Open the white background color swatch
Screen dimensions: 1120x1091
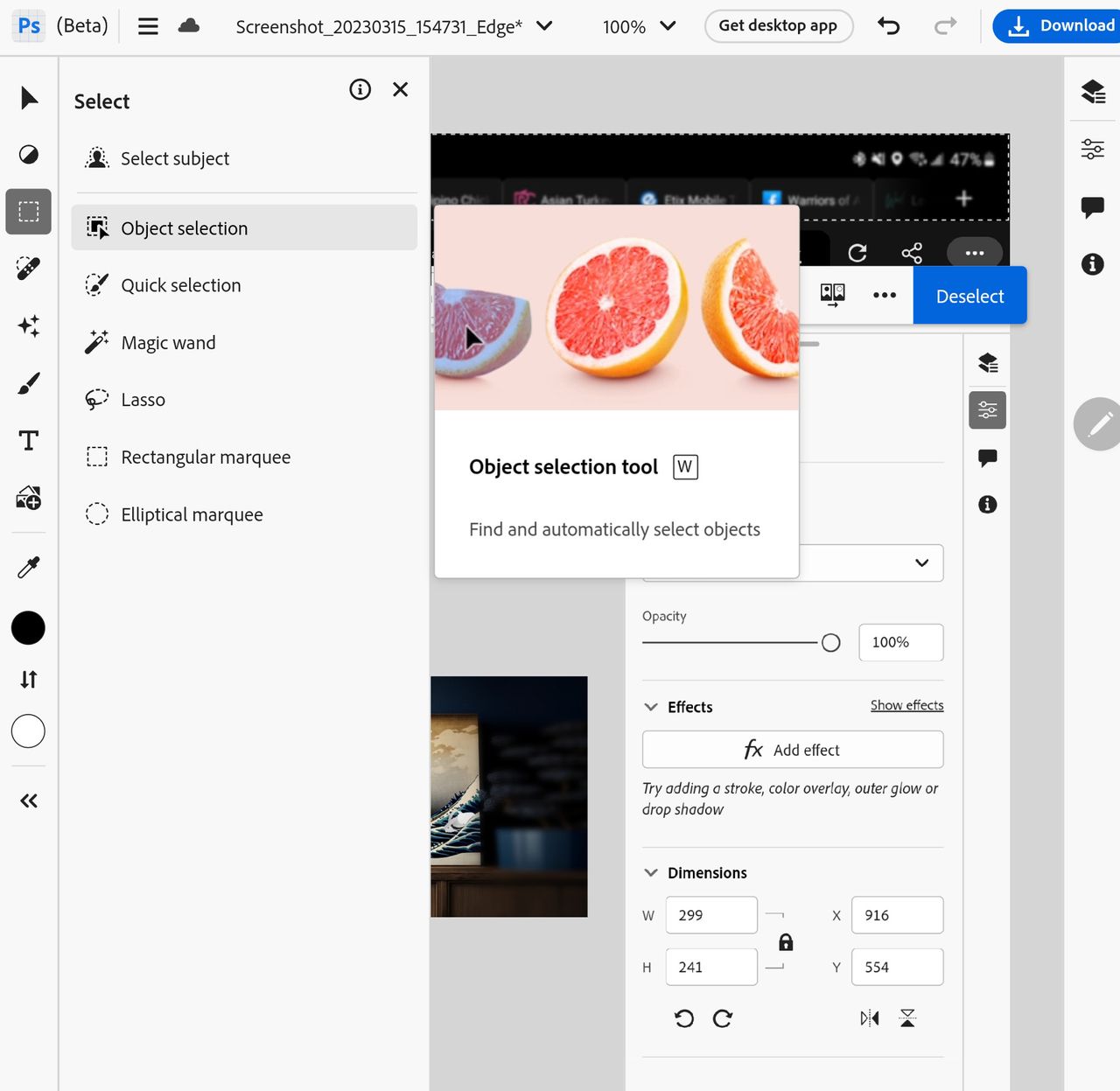28,731
